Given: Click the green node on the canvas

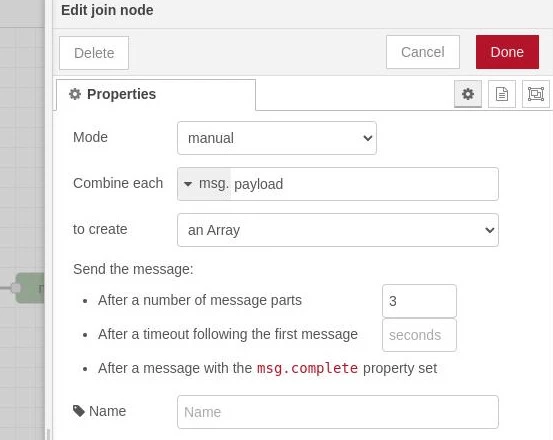Looking at the screenshot, I should [30, 288].
